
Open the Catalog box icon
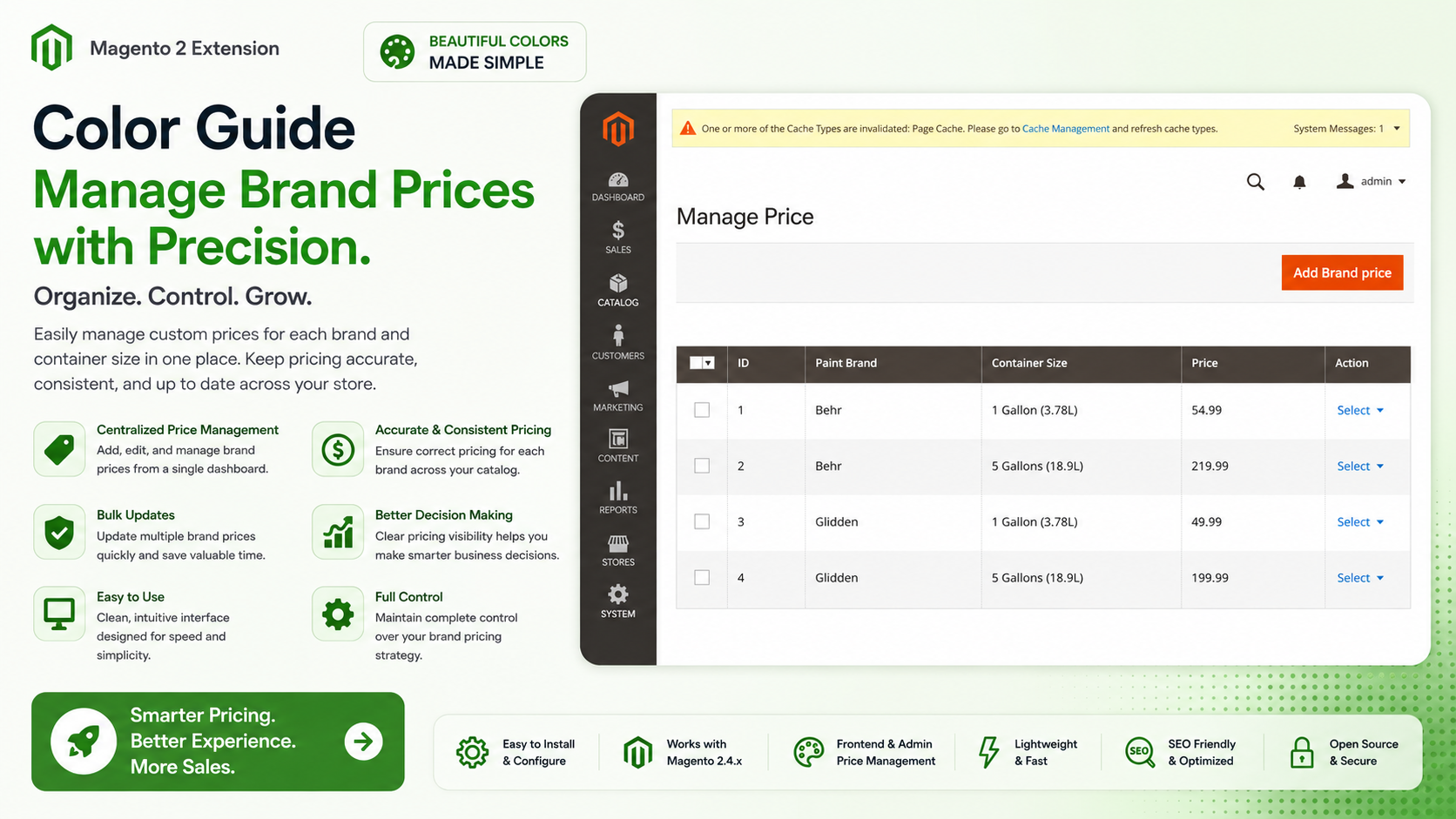618,284
